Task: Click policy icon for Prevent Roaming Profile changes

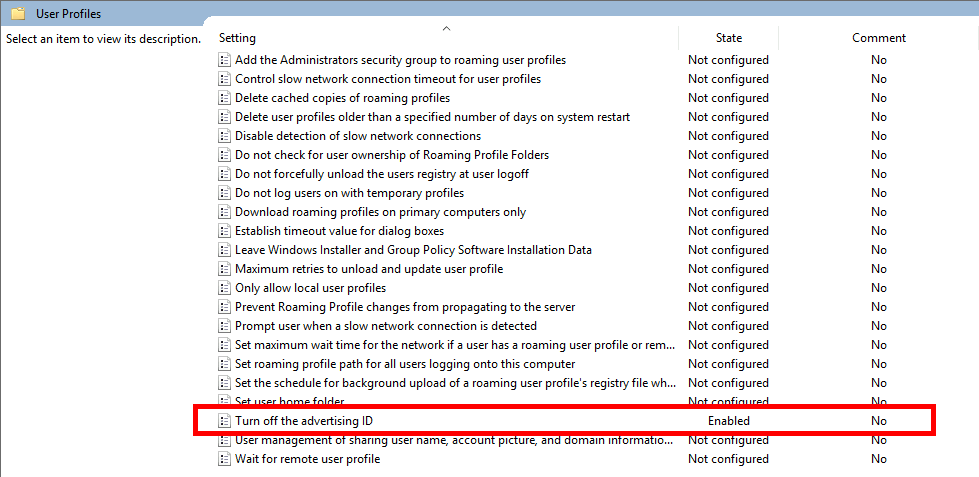Action: pos(224,307)
